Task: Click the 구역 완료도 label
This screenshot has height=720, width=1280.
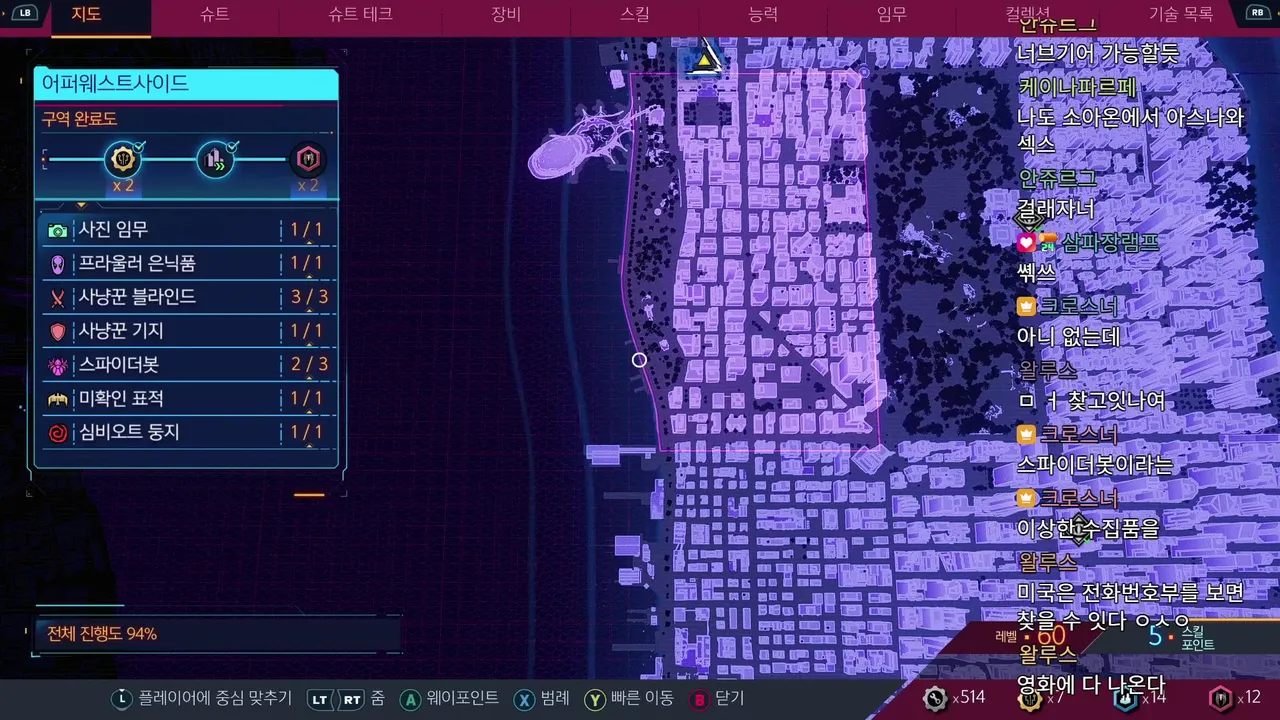Action: (x=79, y=119)
